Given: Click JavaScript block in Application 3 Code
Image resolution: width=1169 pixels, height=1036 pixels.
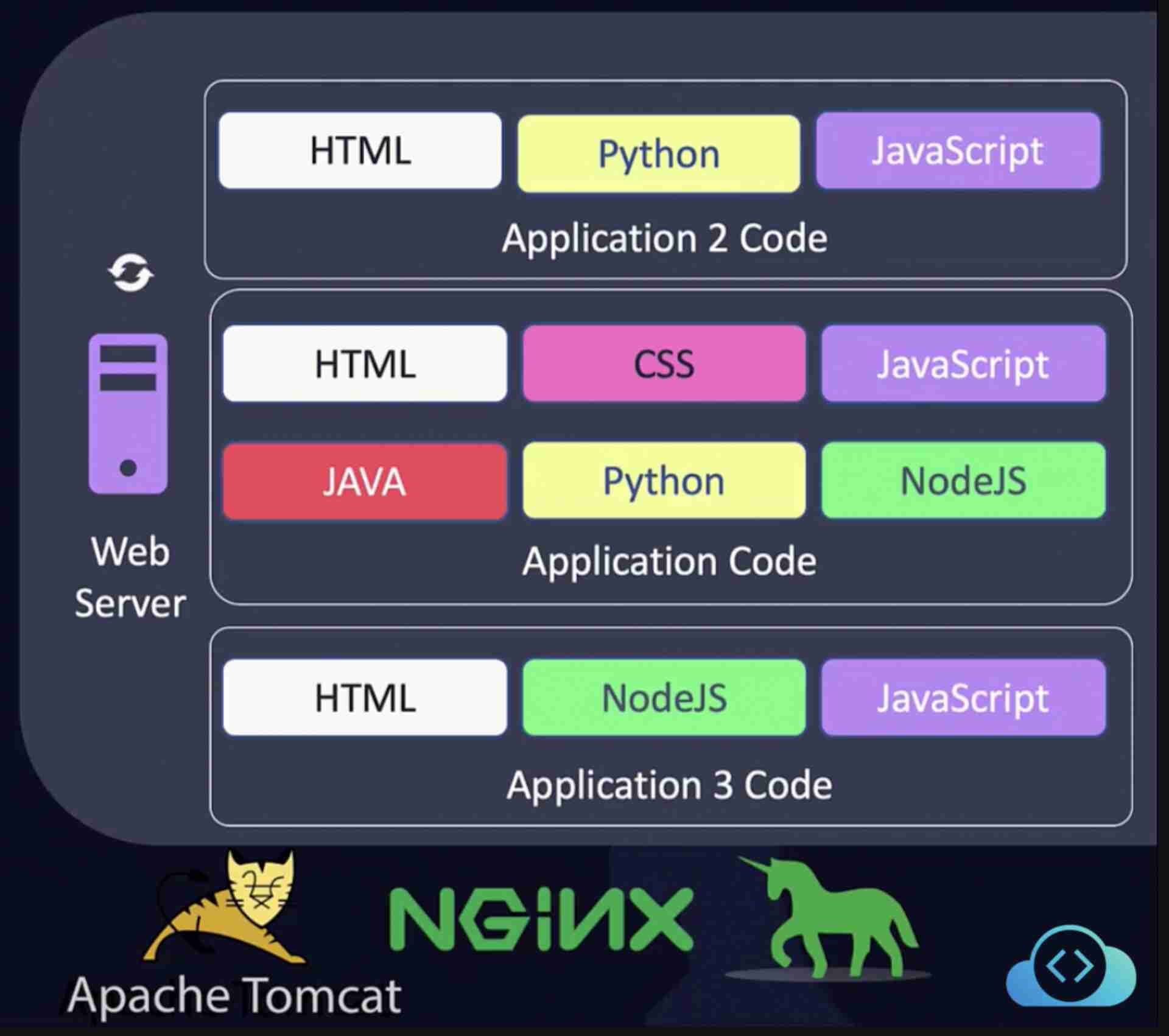Looking at the screenshot, I should coord(963,697).
